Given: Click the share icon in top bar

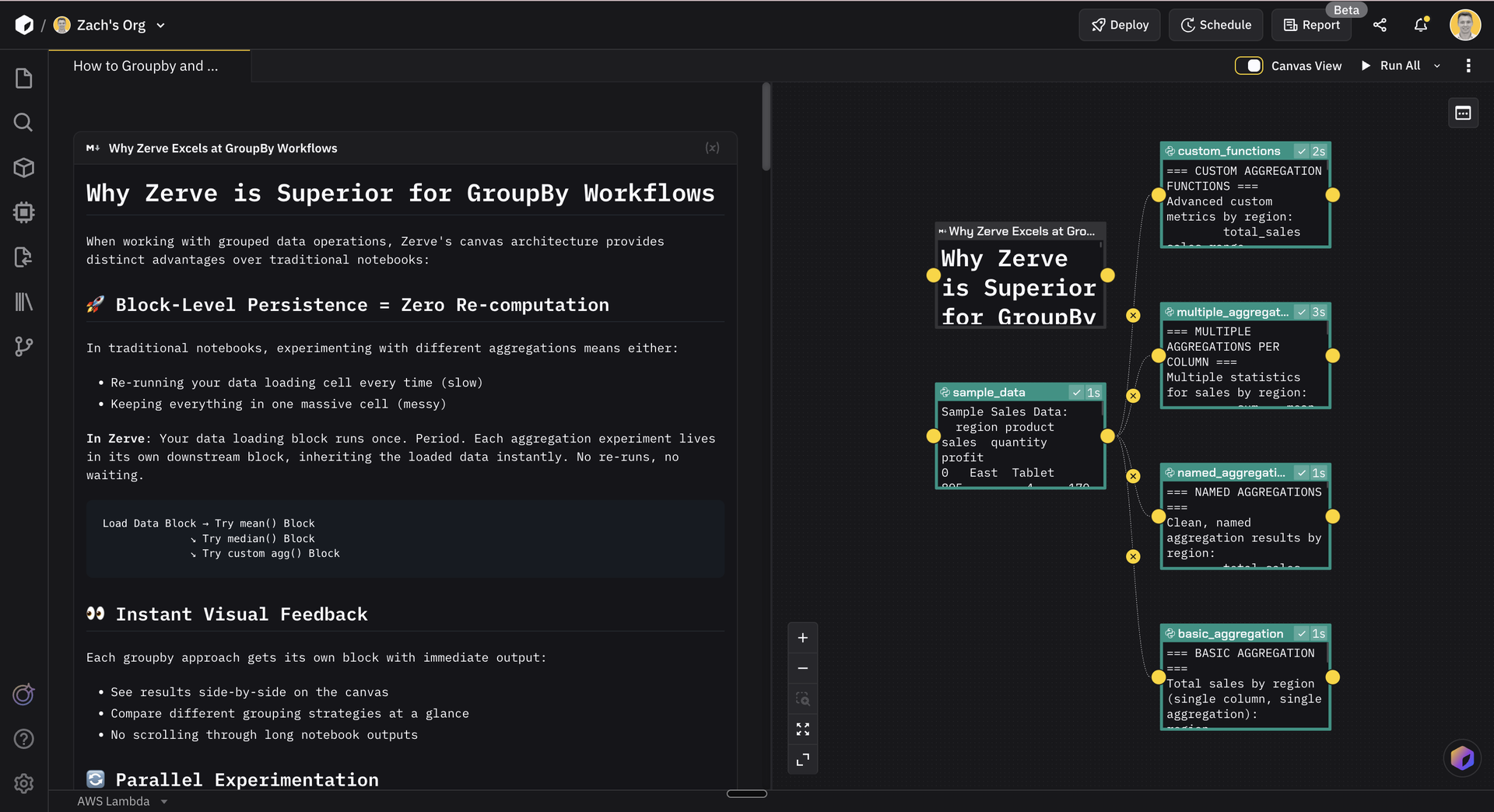Looking at the screenshot, I should [1380, 25].
